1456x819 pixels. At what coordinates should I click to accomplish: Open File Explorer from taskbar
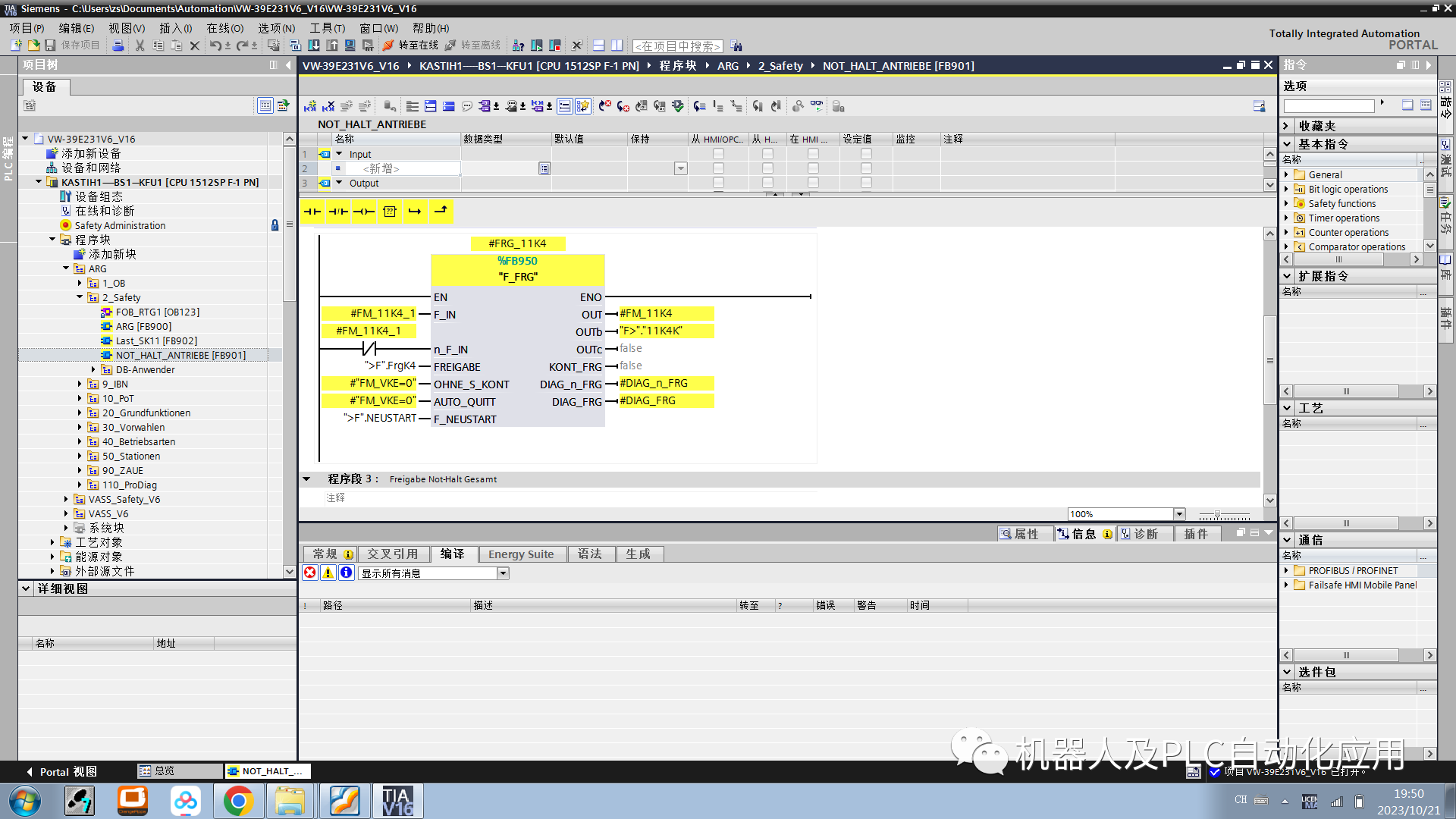coord(290,801)
